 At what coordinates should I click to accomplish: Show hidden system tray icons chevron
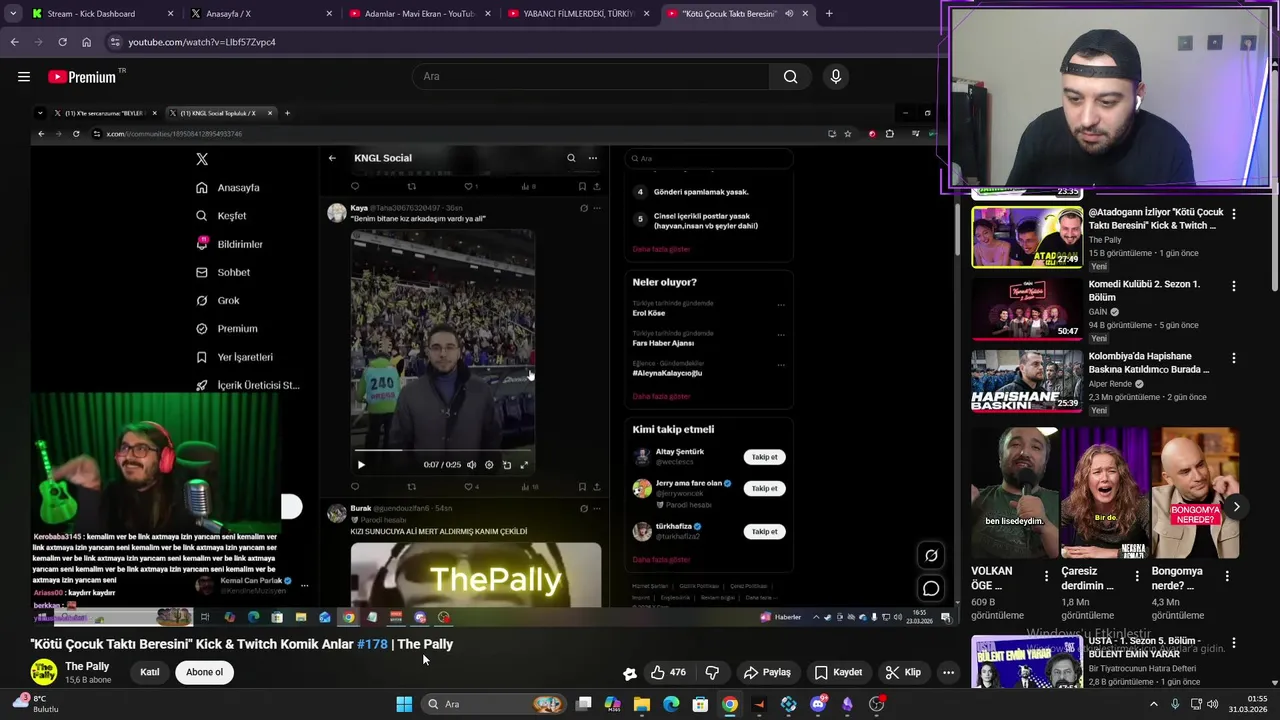coord(1153,704)
